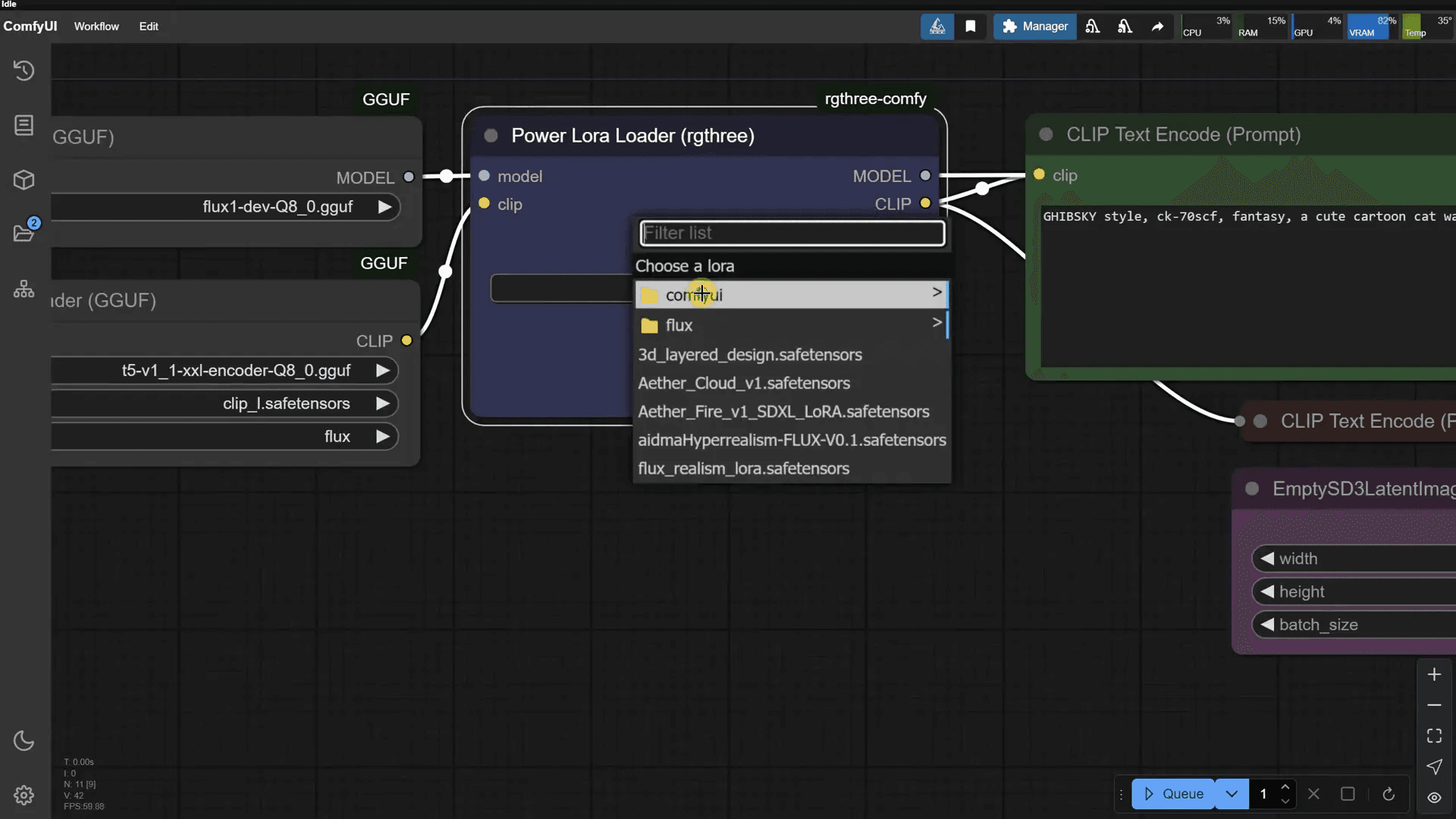The width and height of the screenshot is (1456, 819).
Task: Click the GPU usage monitor
Action: point(1317,27)
